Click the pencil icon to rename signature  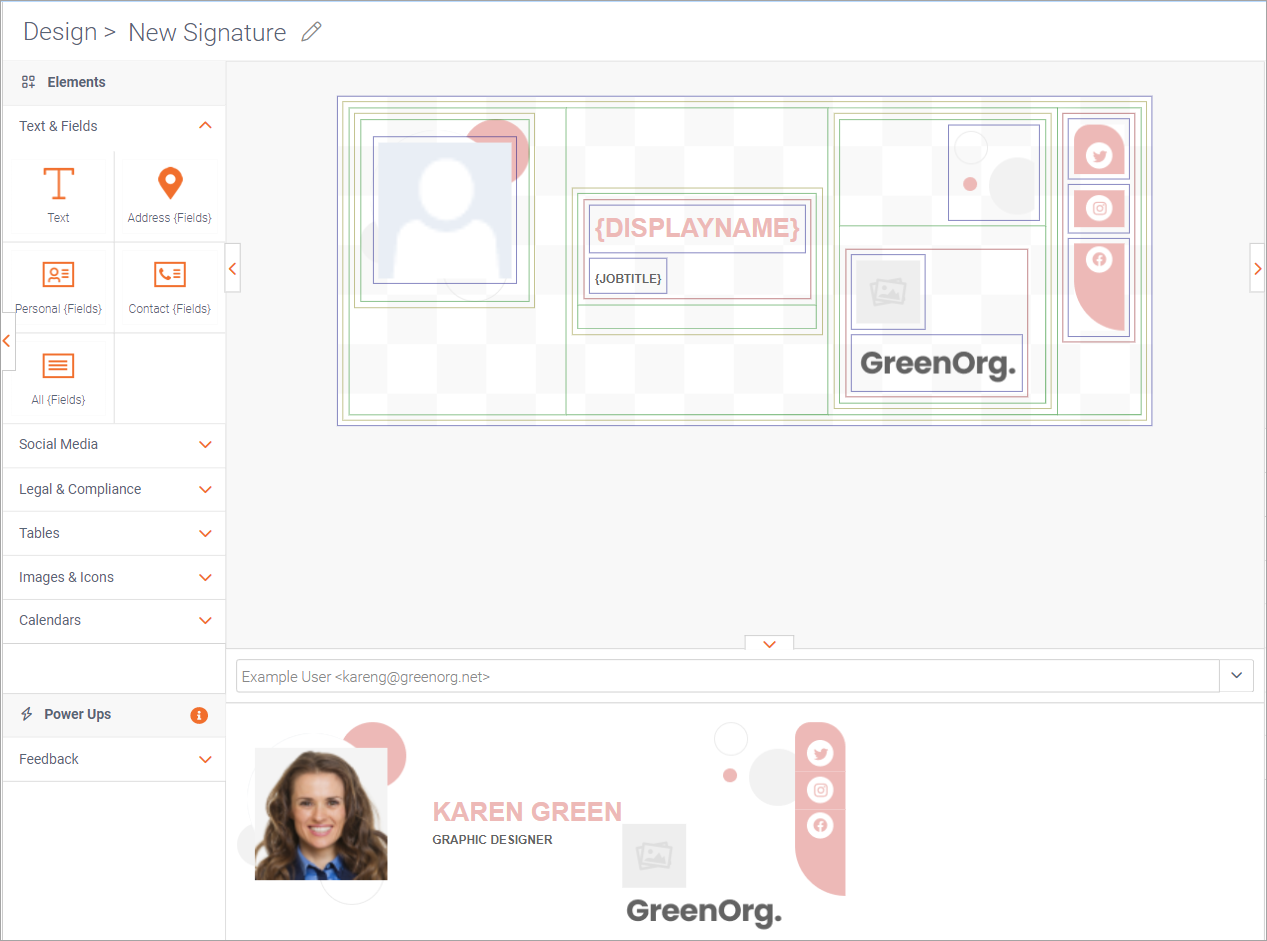pyautogui.click(x=312, y=32)
